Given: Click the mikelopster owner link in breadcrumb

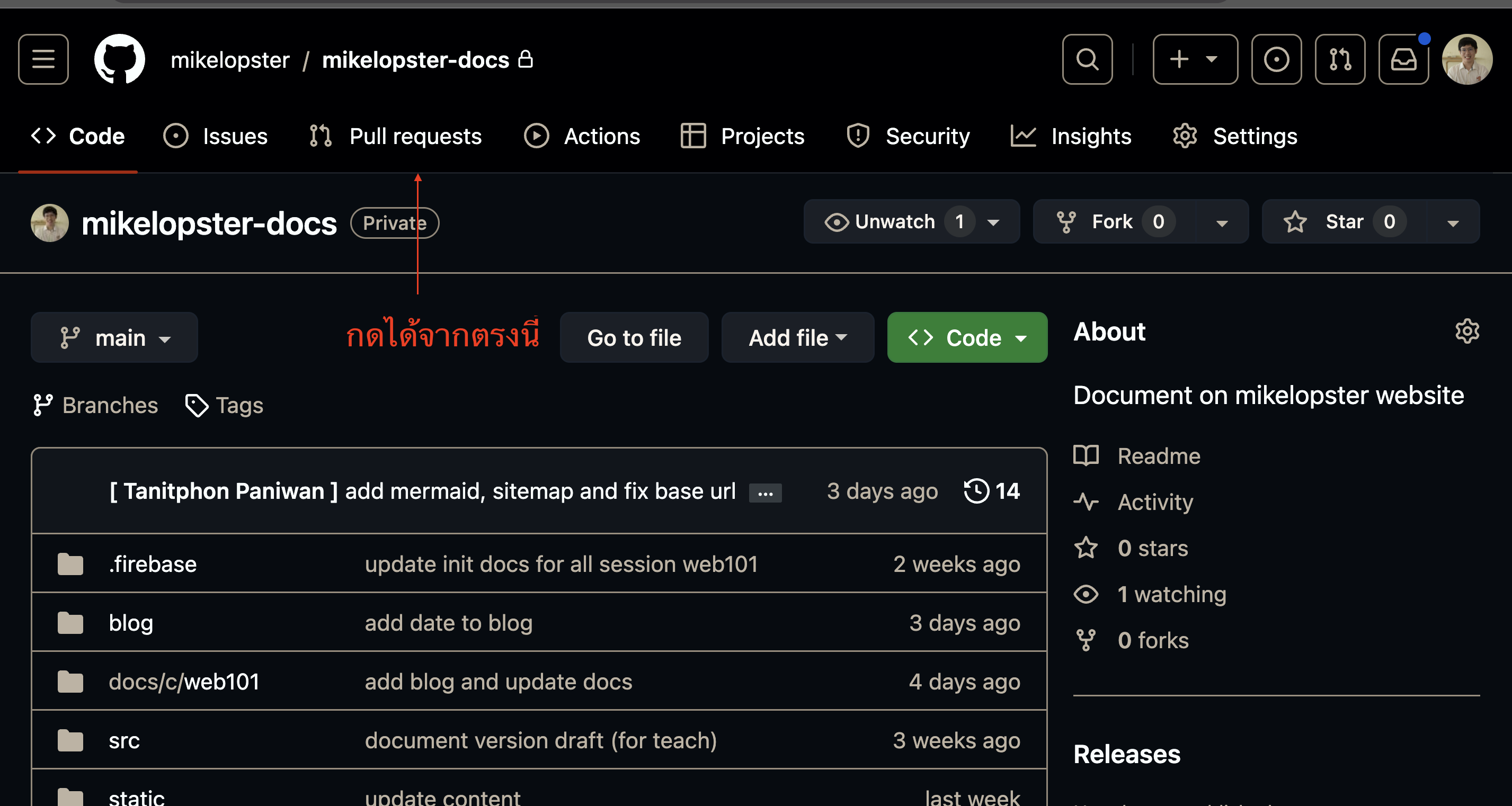Looking at the screenshot, I should (x=230, y=60).
